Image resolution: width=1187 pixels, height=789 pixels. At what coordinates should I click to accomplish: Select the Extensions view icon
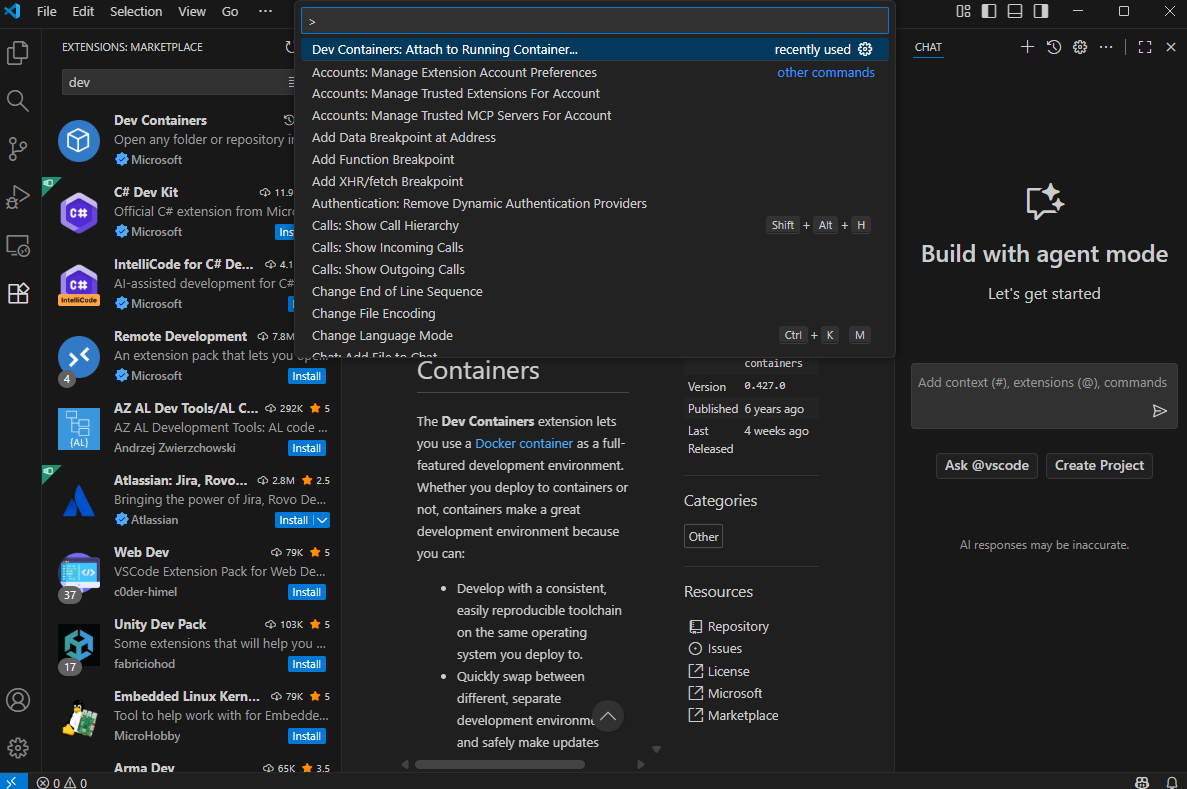[x=17, y=293]
